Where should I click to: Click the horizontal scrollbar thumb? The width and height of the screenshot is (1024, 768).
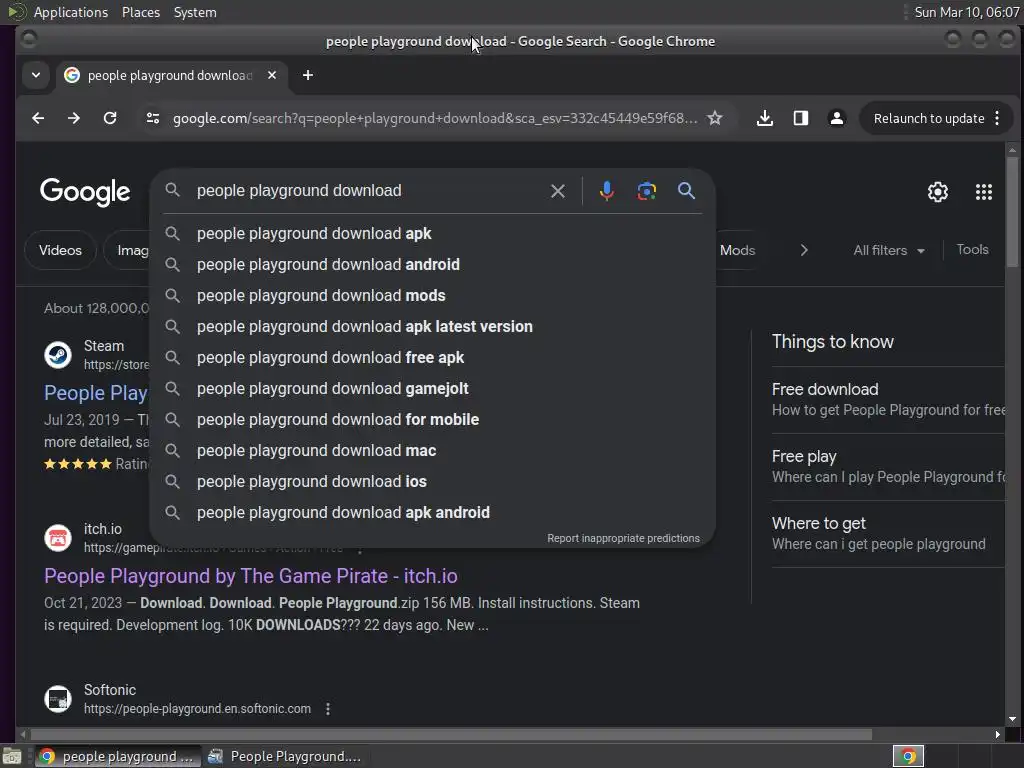click(451, 735)
